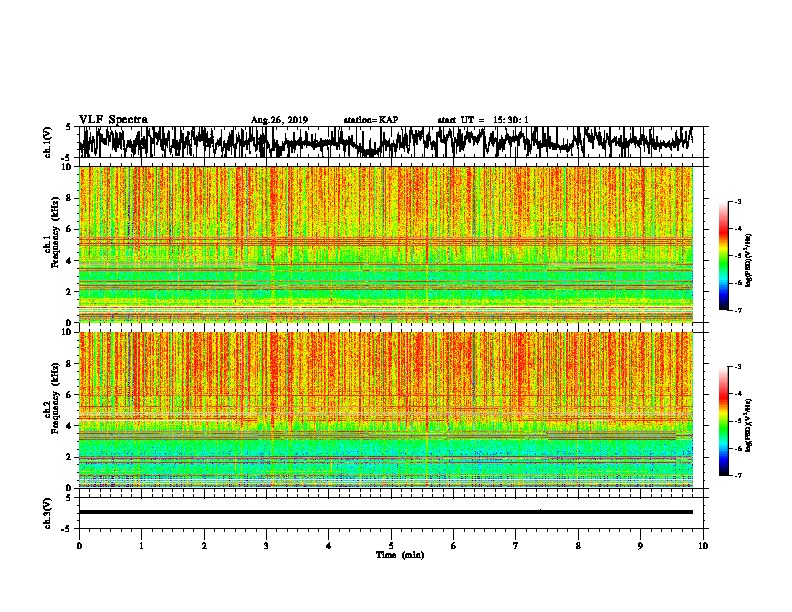Click the ch.1 colorbar '-3' label
Viewport: 792px width, 612px height.
point(737,202)
